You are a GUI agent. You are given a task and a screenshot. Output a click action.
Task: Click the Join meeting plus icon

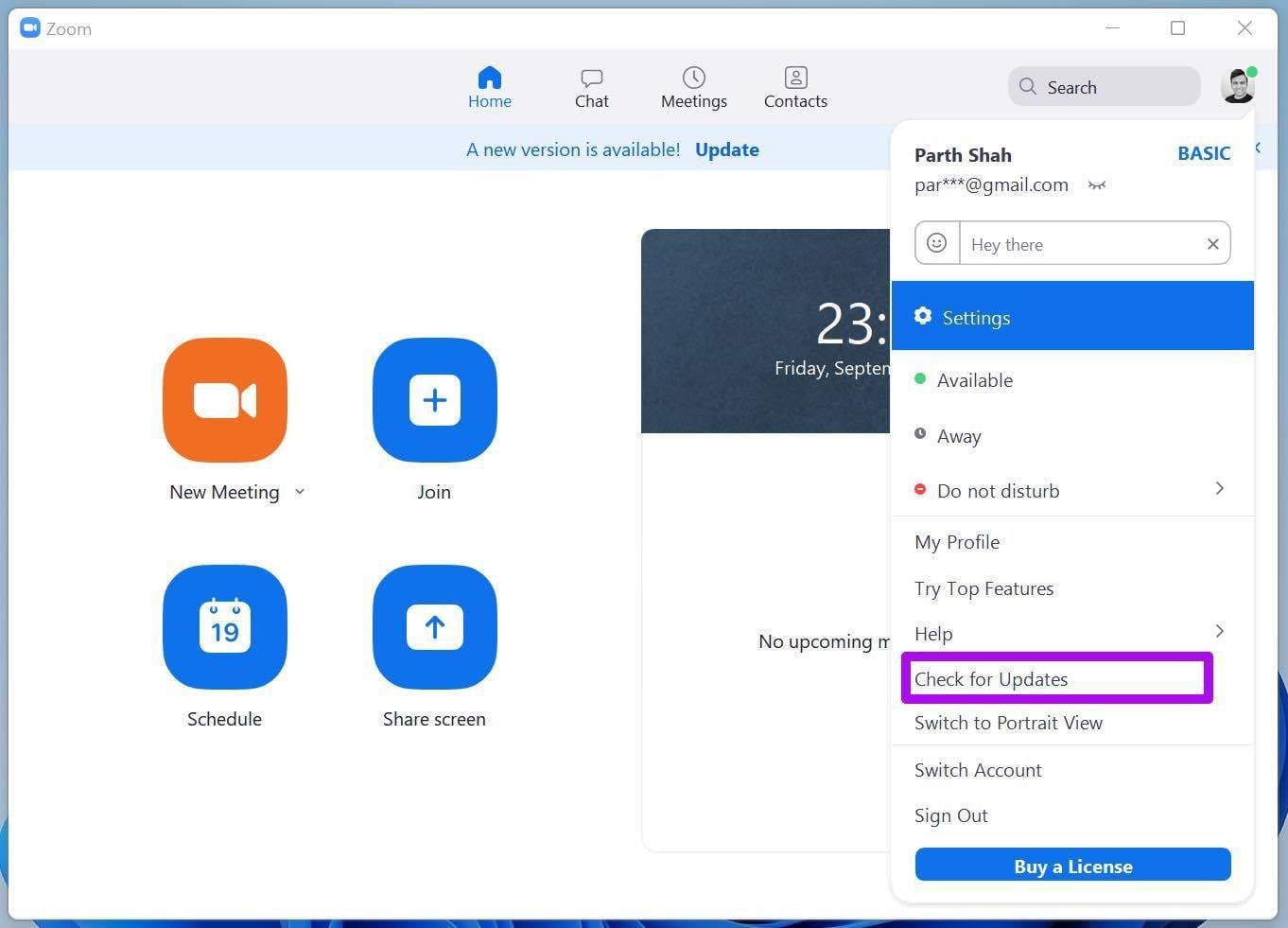pos(435,400)
